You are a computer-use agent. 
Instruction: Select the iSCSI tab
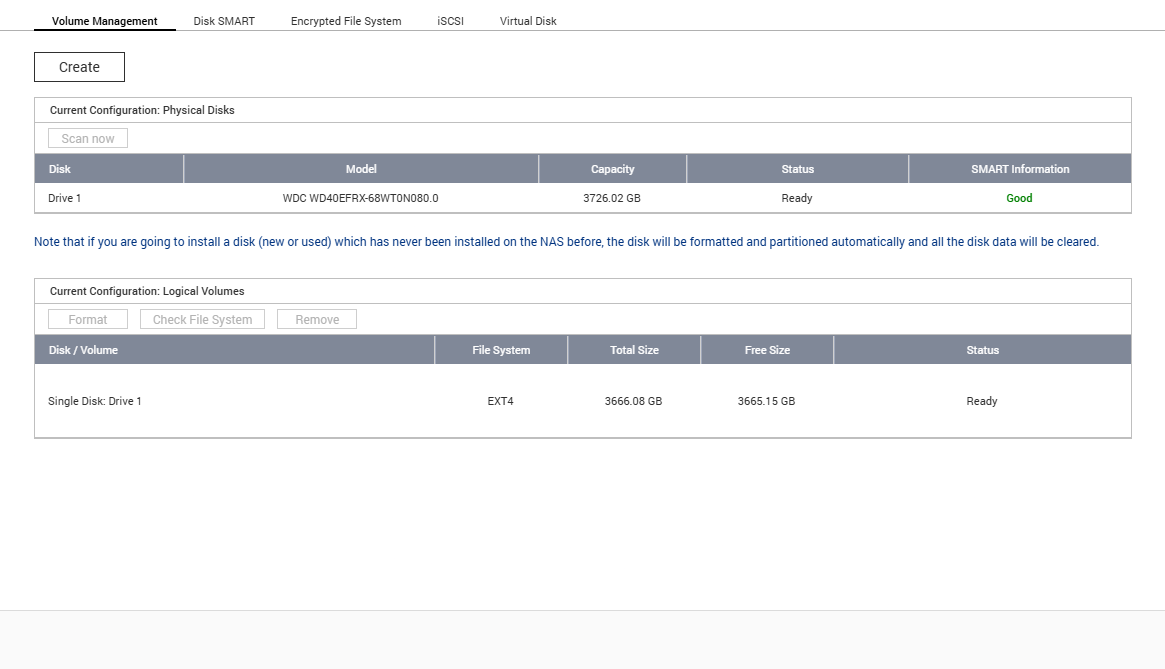(450, 21)
